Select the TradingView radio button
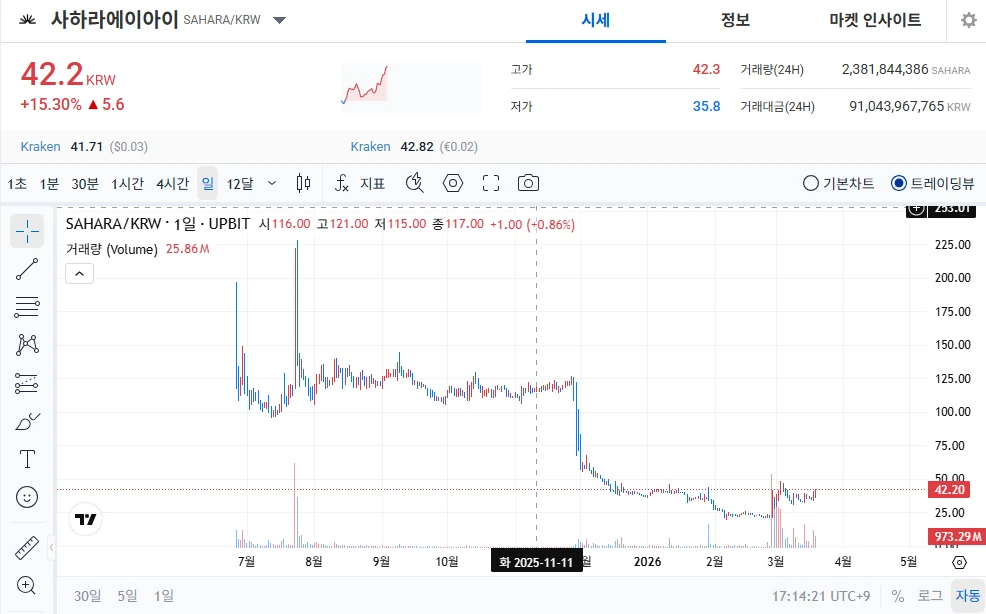The height and width of the screenshot is (614, 986). pyautogui.click(x=899, y=183)
